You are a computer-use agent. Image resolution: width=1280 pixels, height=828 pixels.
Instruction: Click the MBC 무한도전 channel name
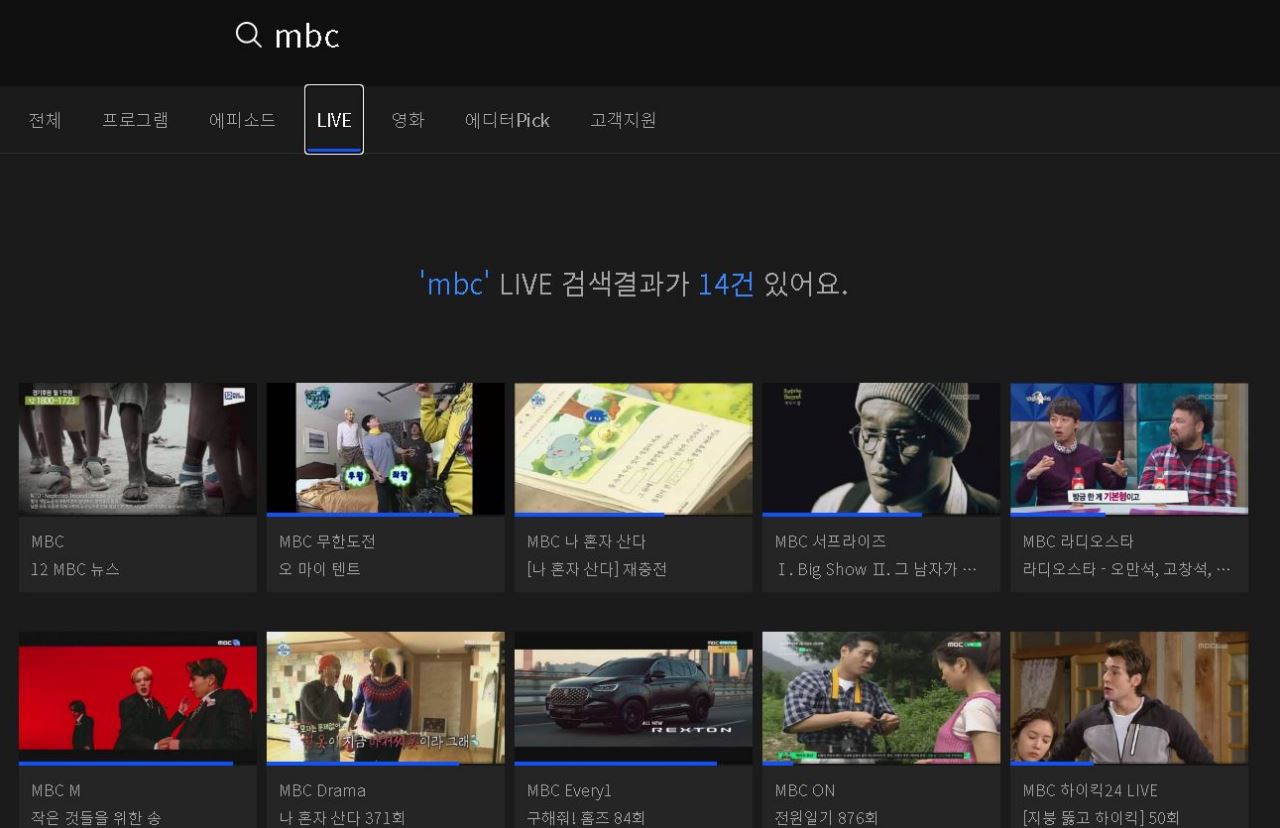(327, 541)
